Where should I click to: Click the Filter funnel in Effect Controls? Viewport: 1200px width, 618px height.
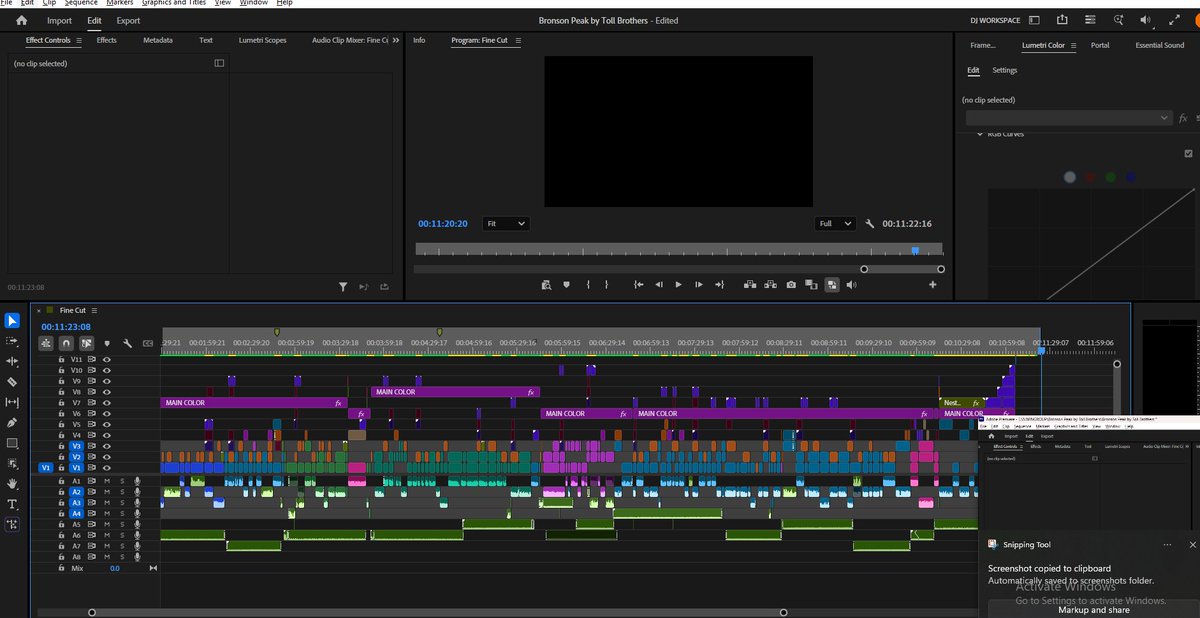tap(343, 287)
